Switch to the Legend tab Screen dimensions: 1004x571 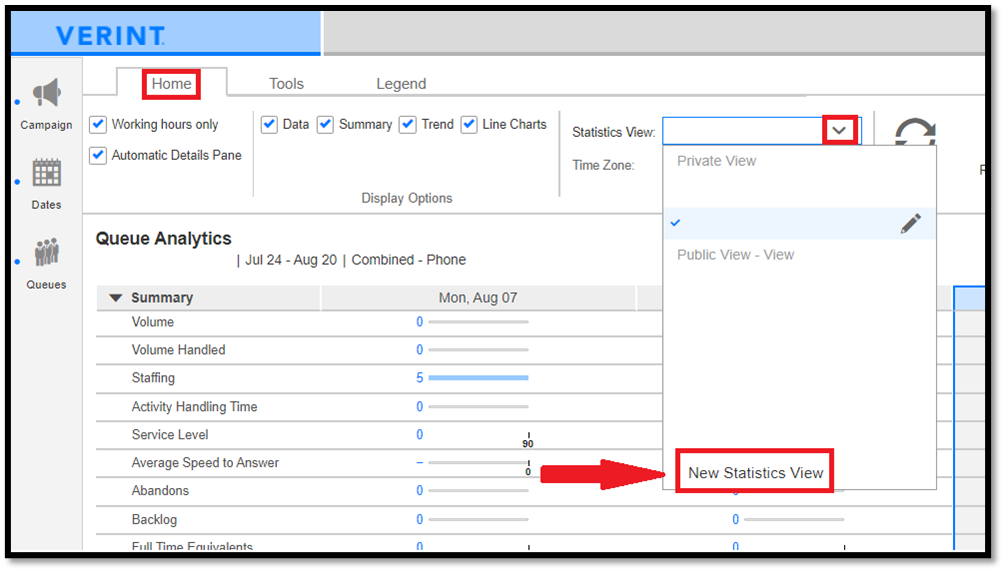coord(401,84)
